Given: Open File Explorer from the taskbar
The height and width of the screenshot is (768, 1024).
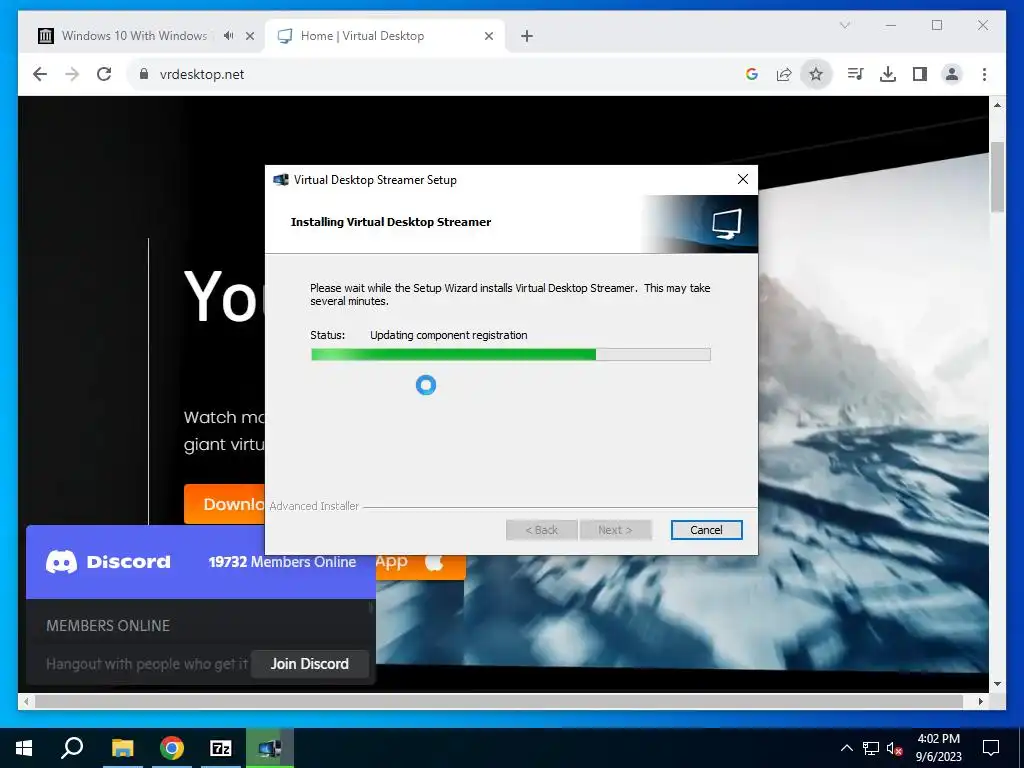Looking at the screenshot, I should [x=122, y=748].
